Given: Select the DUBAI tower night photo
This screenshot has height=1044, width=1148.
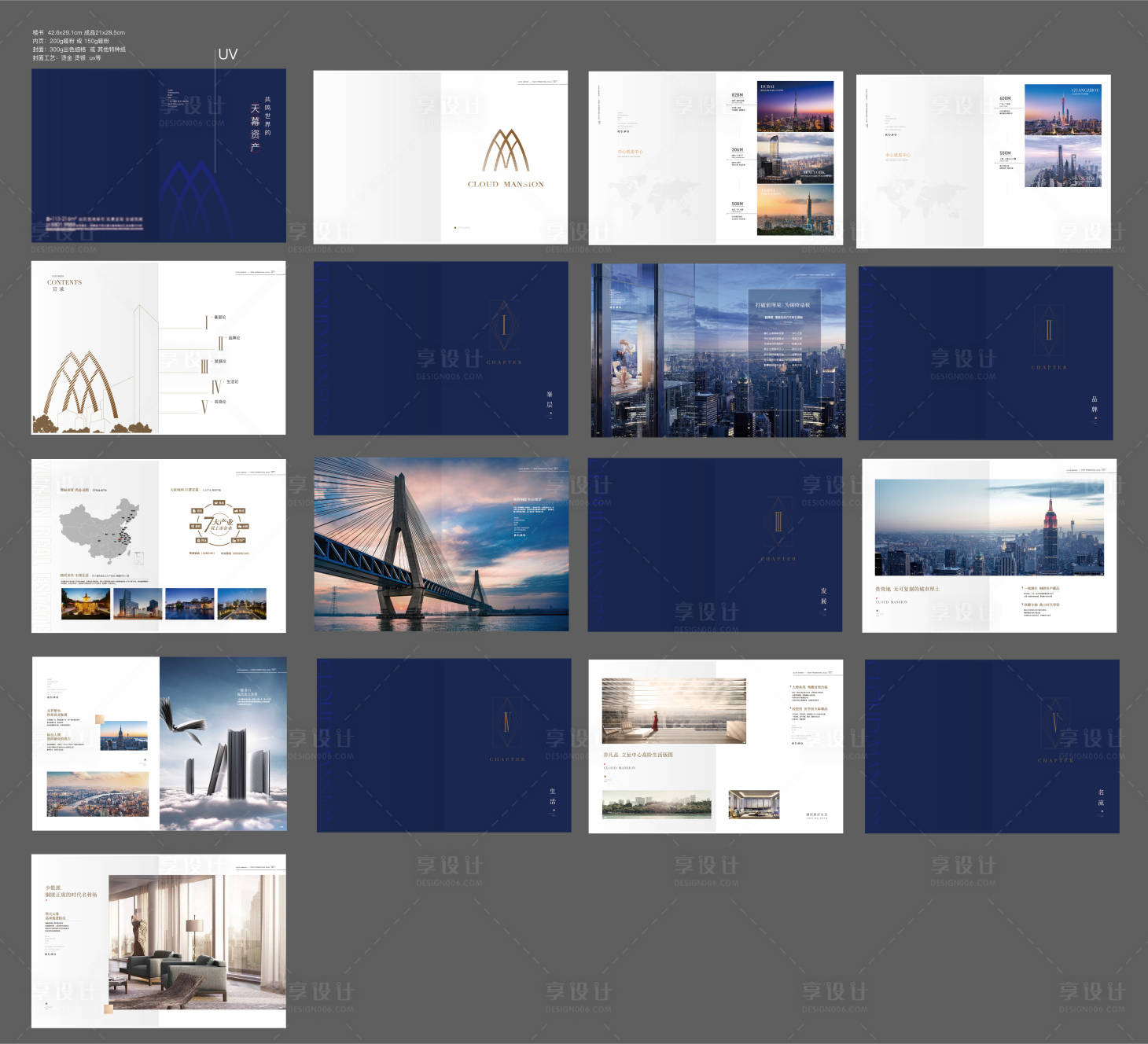Looking at the screenshot, I should (x=795, y=106).
